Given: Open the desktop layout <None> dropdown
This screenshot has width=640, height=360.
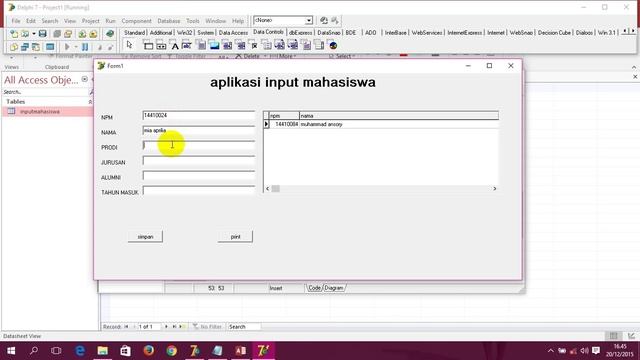Looking at the screenshot, I should click(x=309, y=20).
